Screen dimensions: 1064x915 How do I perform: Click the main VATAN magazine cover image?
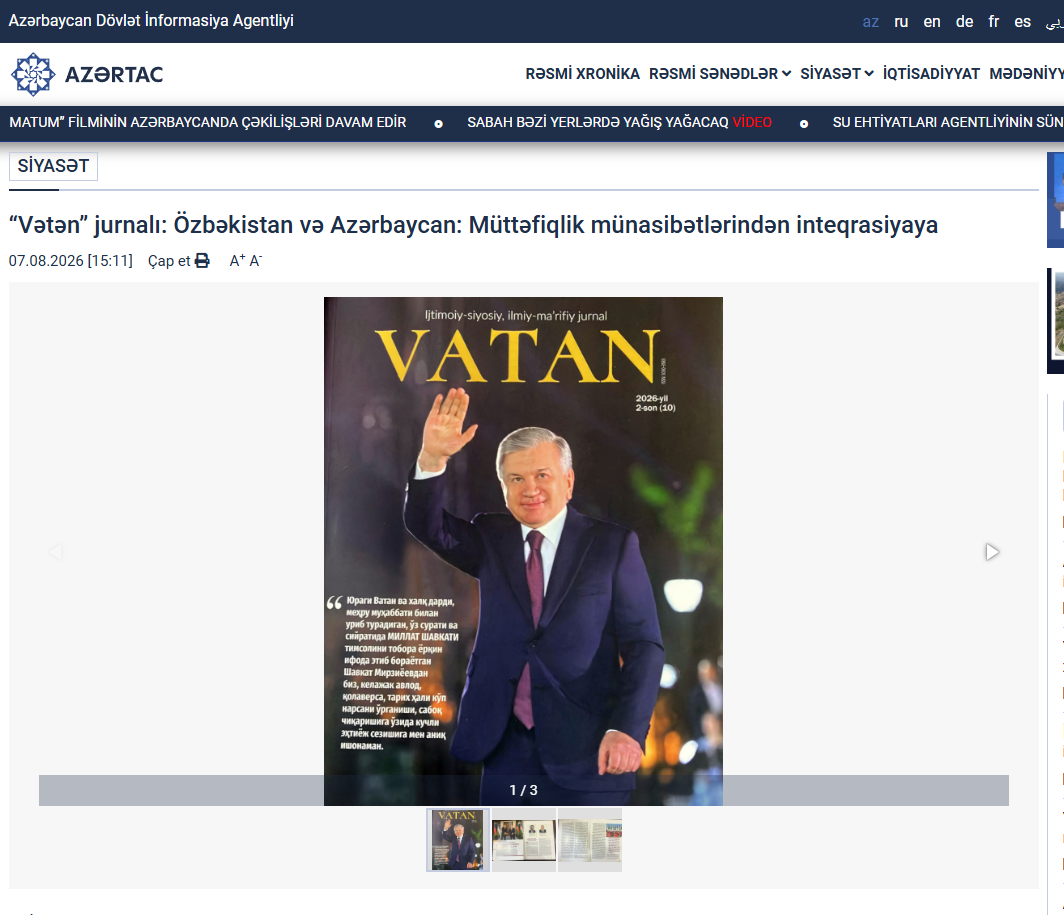[523, 551]
